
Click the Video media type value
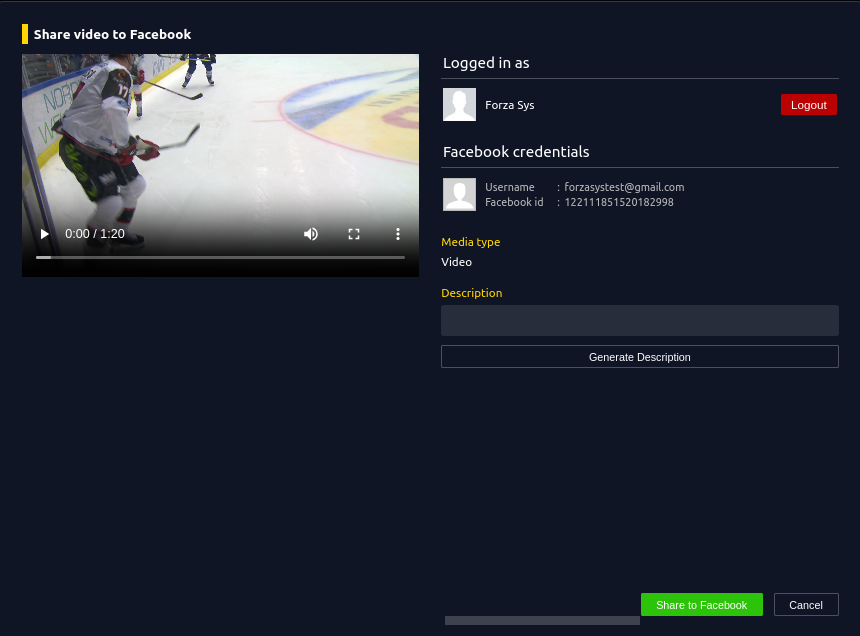(x=456, y=262)
